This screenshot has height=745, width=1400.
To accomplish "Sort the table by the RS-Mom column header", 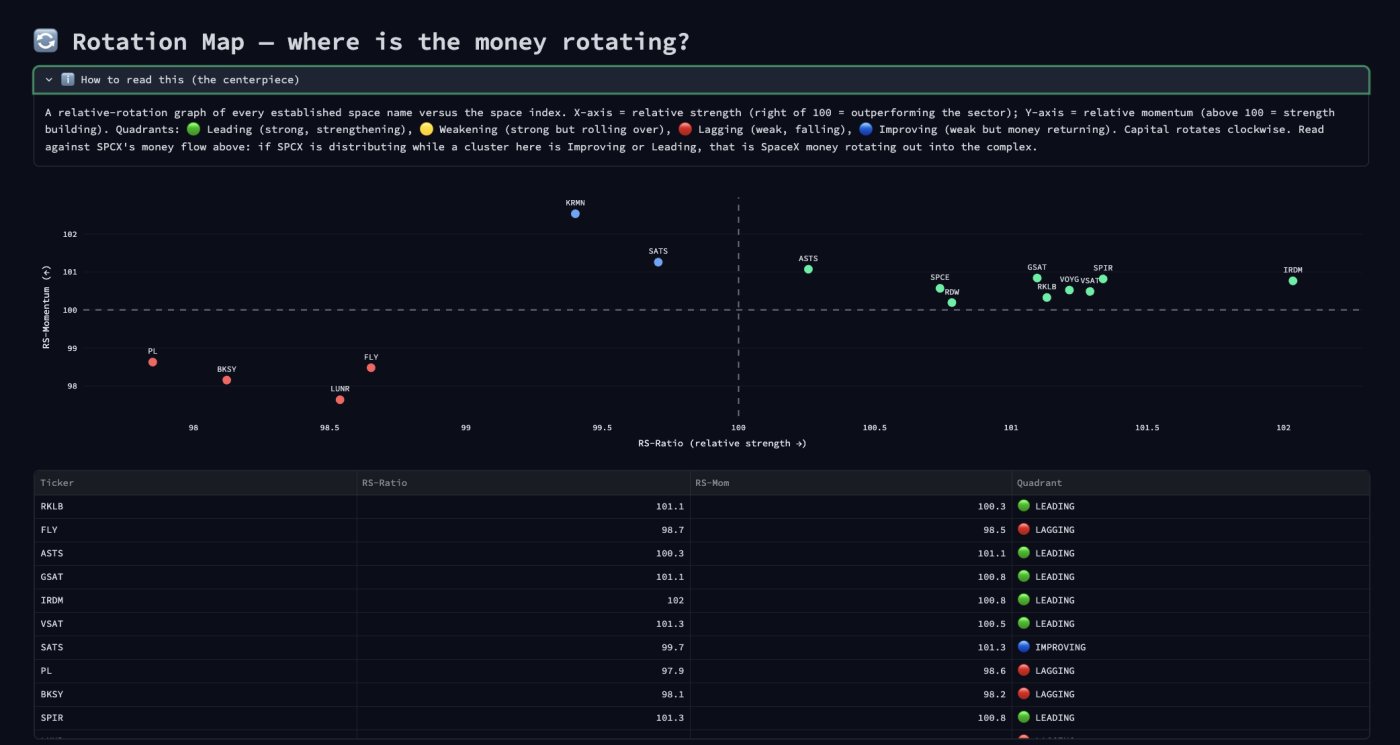I will pos(851,483).
